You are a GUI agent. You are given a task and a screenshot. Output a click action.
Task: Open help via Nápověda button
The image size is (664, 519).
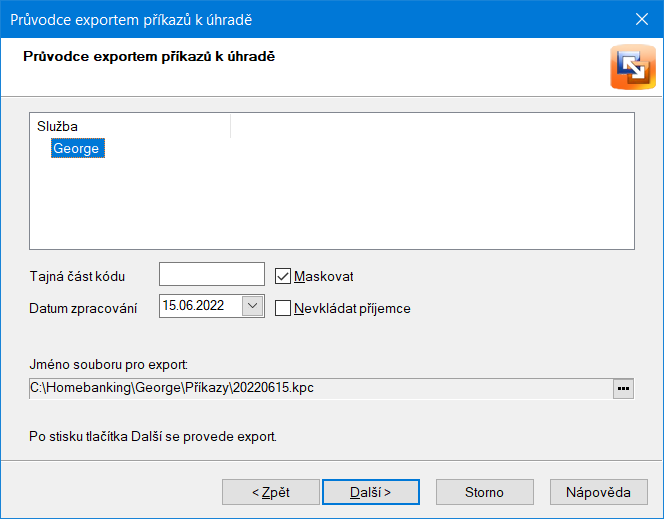tap(598, 492)
